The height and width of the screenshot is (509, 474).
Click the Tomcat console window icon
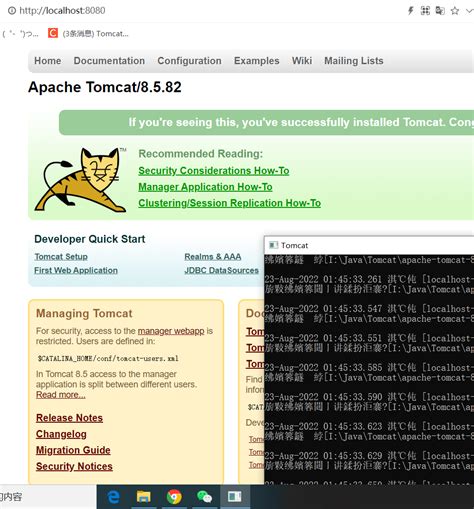click(274, 245)
